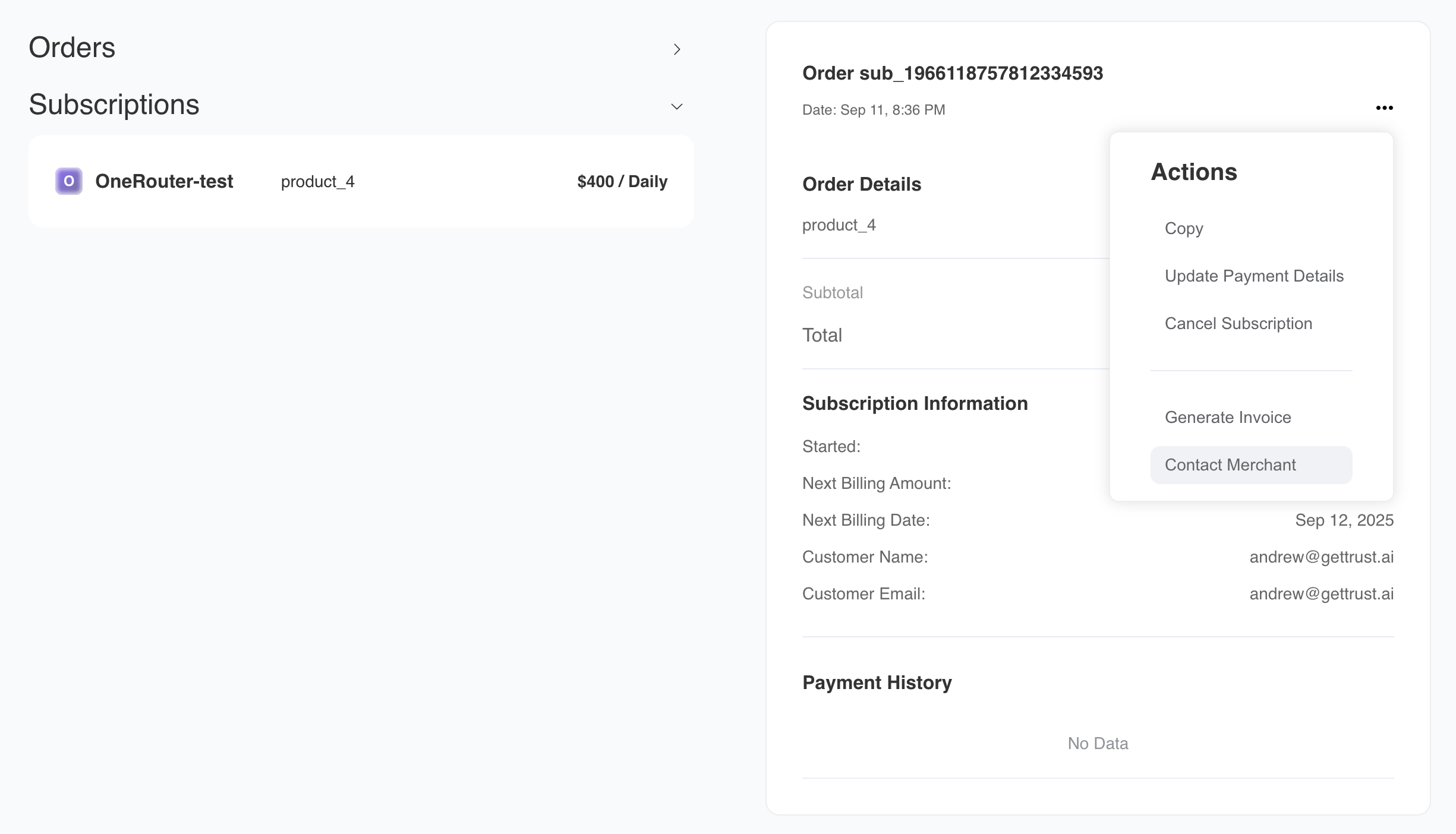Select Cancel Subscription in Actions menu
The height and width of the screenshot is (834, 1456).
(x=1238, y=324)
